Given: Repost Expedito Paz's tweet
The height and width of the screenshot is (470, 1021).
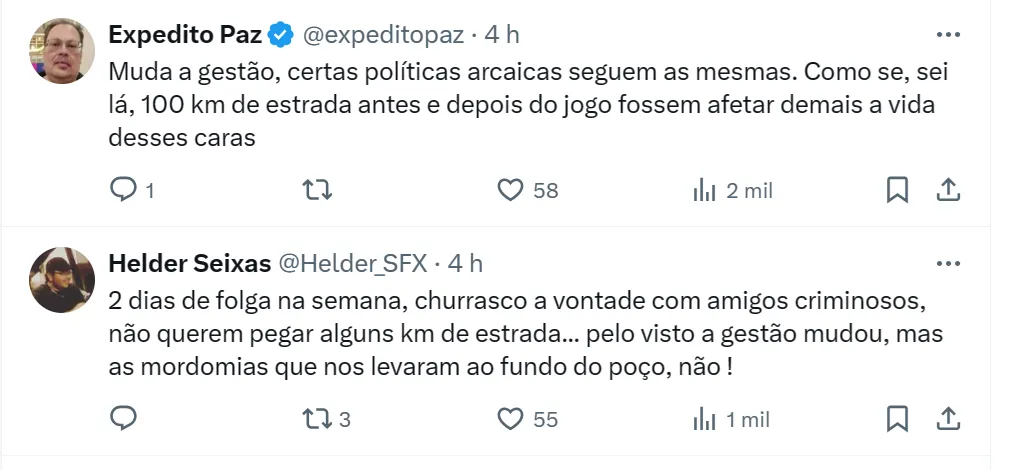Looking at the screenshot, I should coord(317,190).
